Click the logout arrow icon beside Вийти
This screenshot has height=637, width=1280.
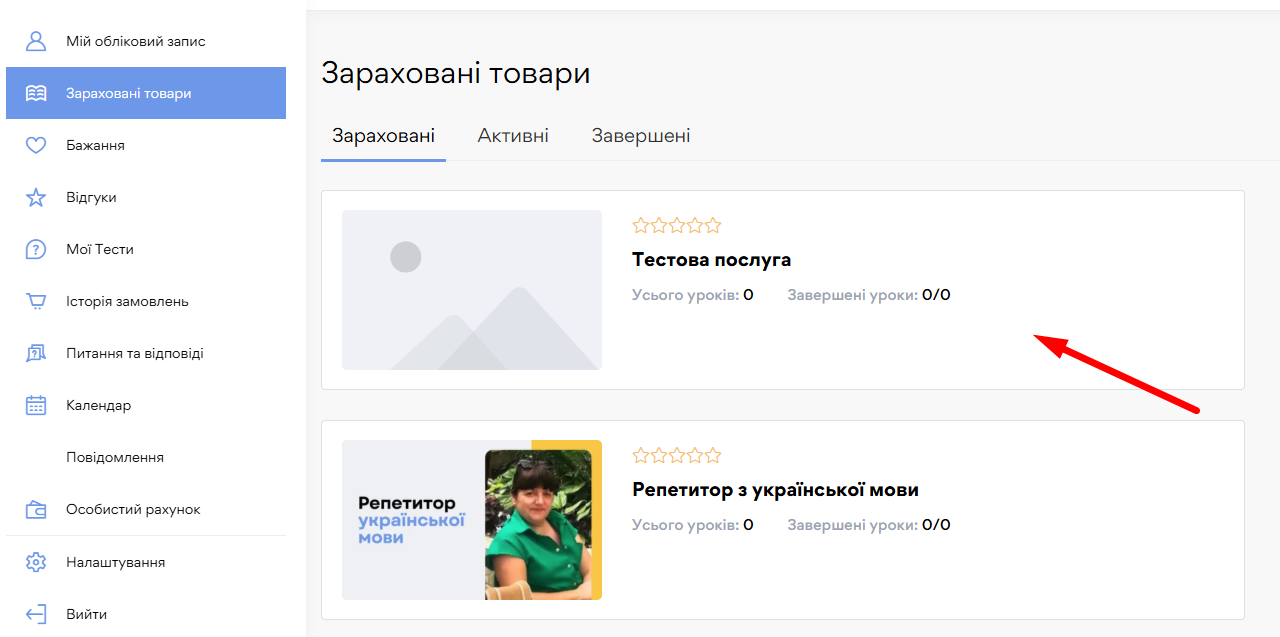36,614
